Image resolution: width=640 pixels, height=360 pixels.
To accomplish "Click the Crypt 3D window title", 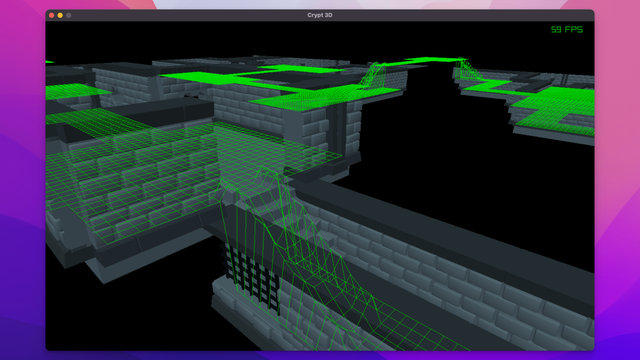I will point(320,15).
